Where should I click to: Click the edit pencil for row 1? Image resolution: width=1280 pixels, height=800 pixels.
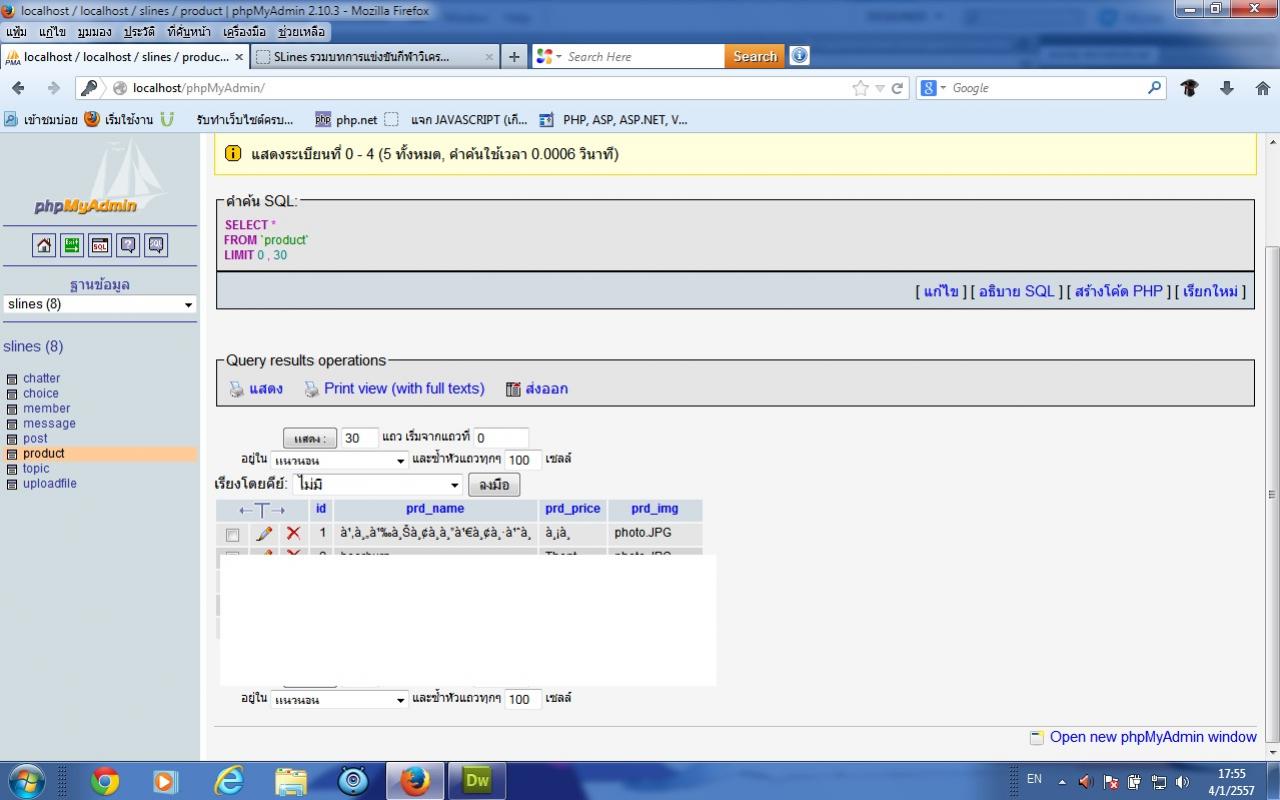(264, 534)
